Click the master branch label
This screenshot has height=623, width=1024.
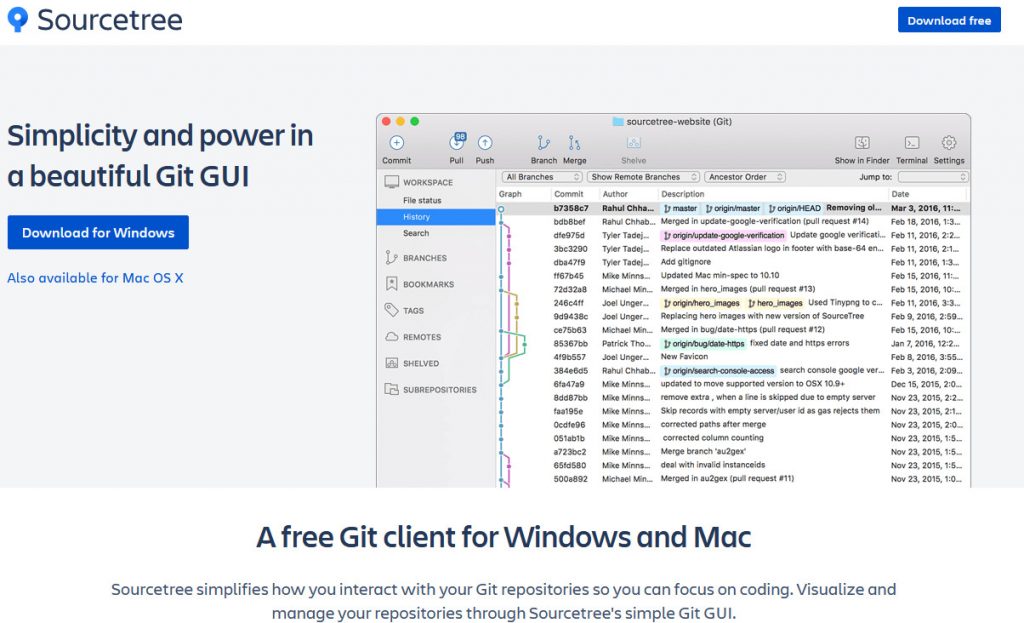pyautogui.click(x=680, y=208)
